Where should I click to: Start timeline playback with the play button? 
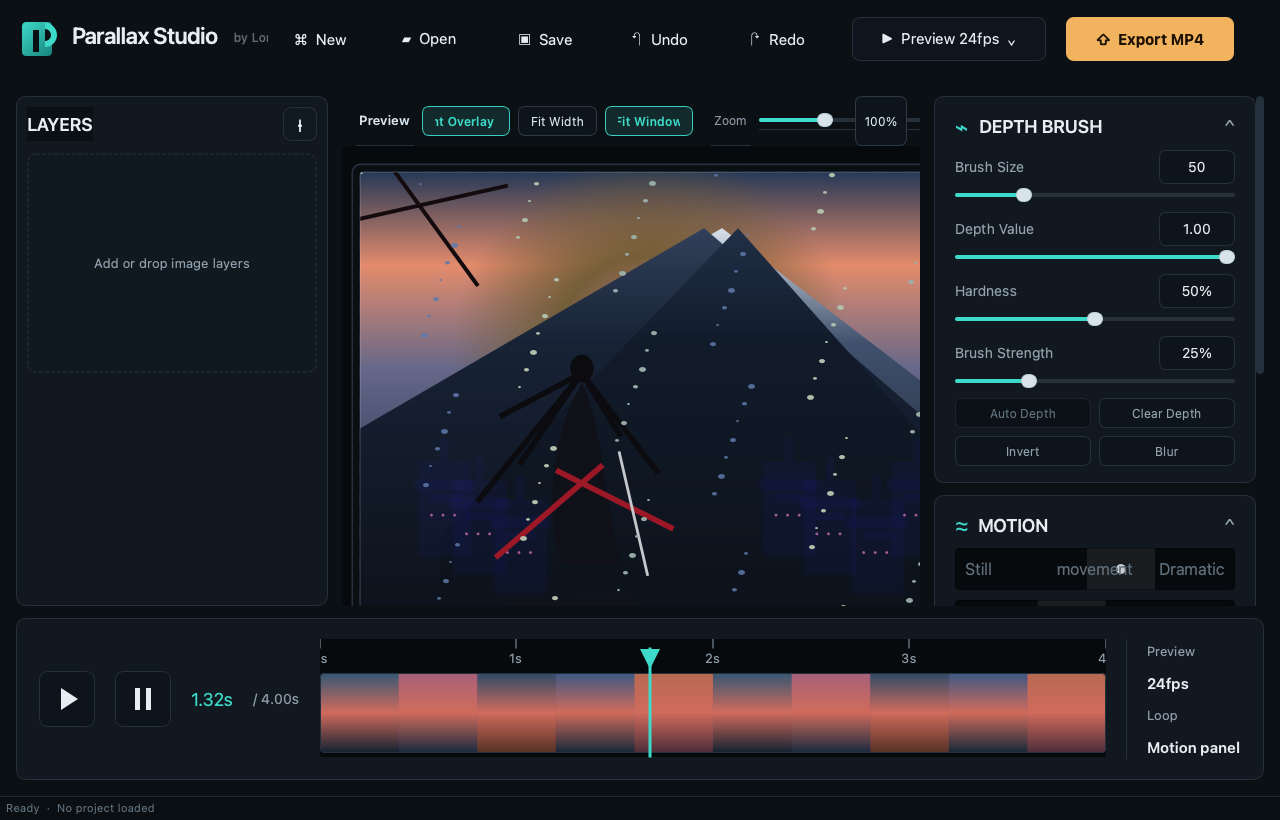point(67,699)
